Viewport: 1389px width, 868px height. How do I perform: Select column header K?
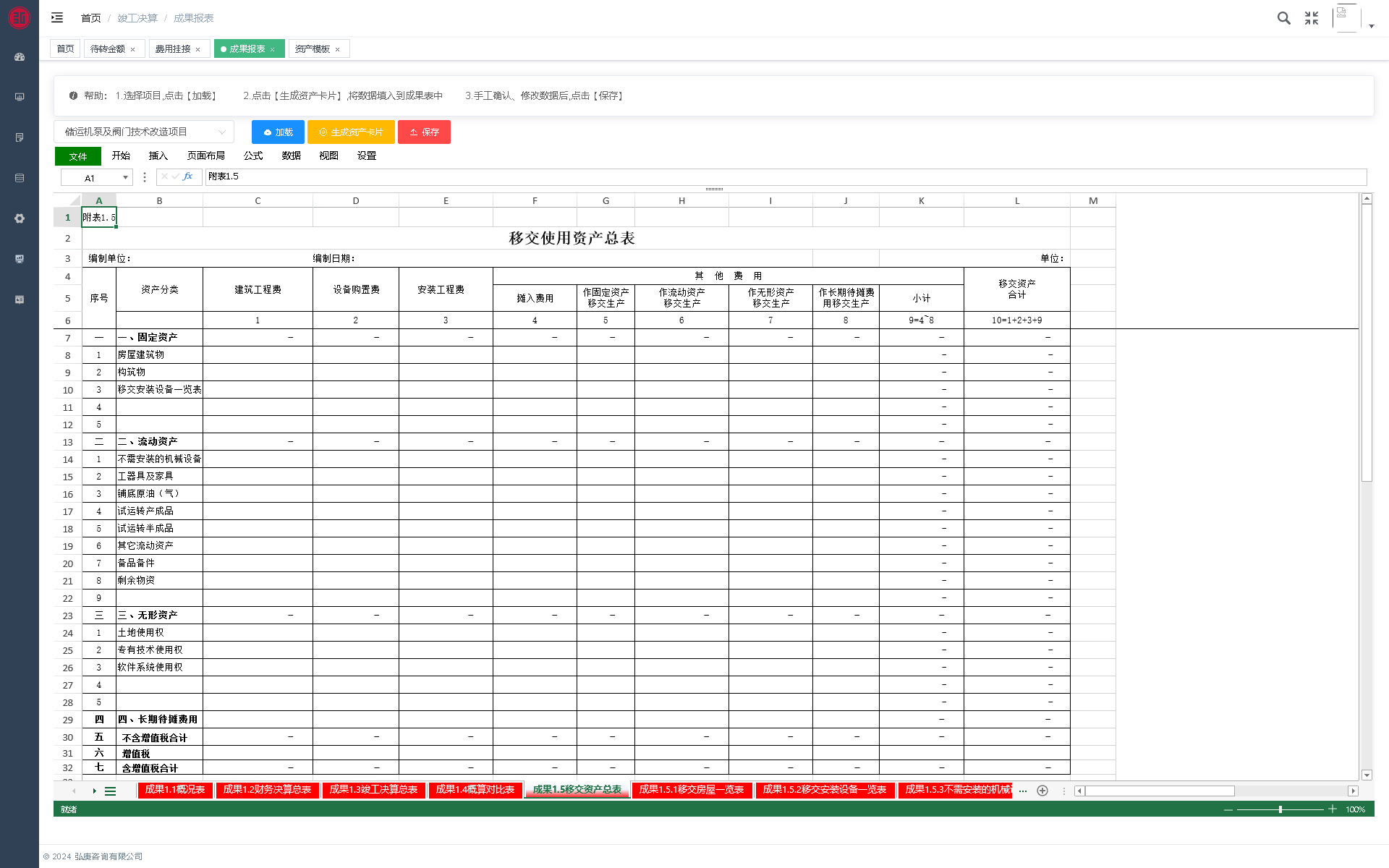921,200
